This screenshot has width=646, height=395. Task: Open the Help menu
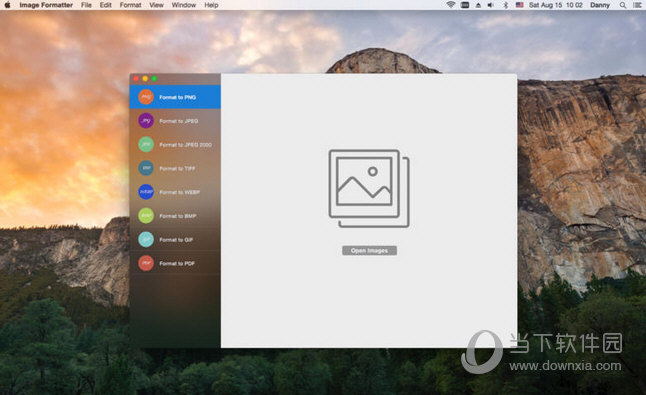click(x=211, y=5)
